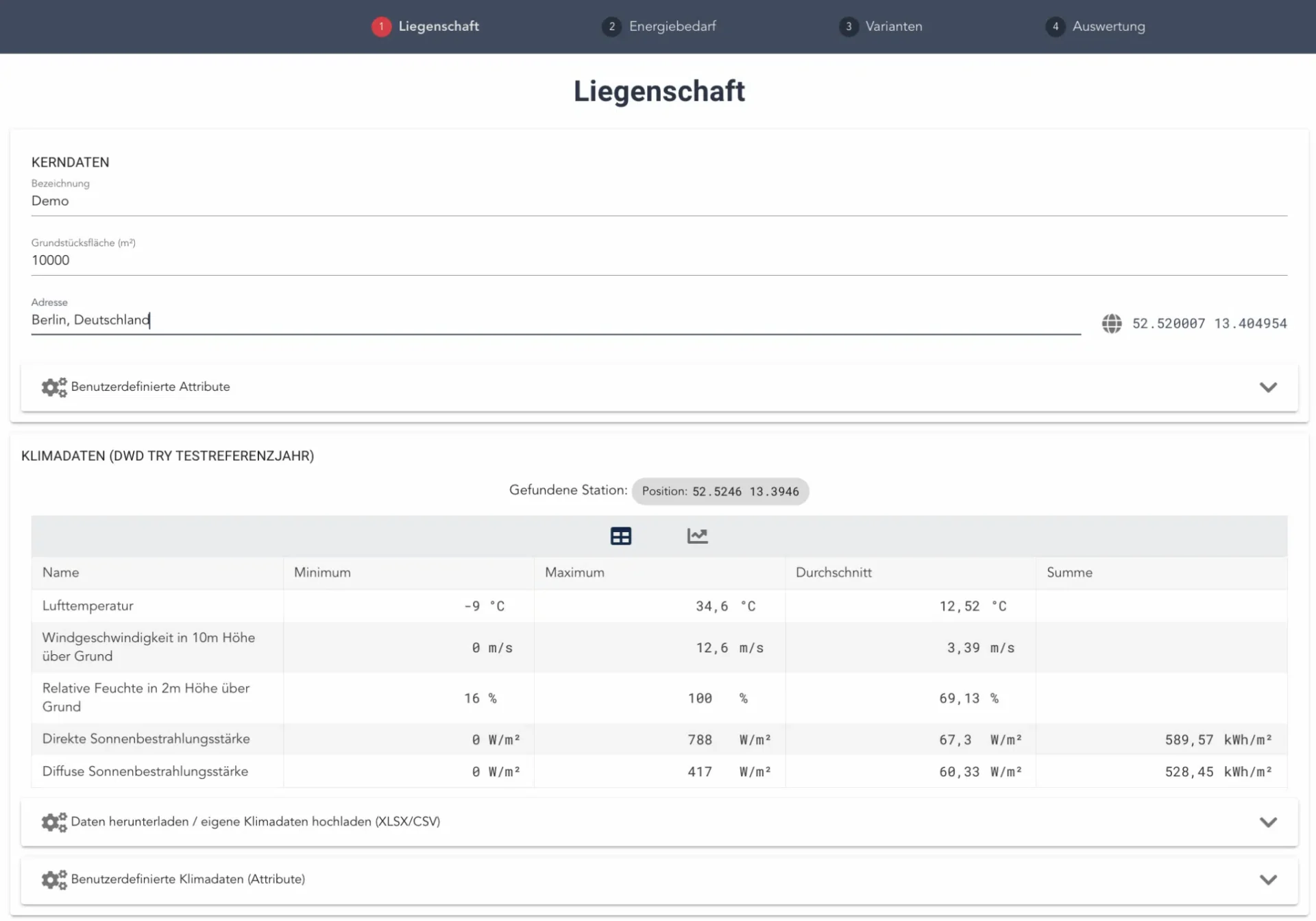Click gears icon beside Daten herunterladen

click(54, 822)
